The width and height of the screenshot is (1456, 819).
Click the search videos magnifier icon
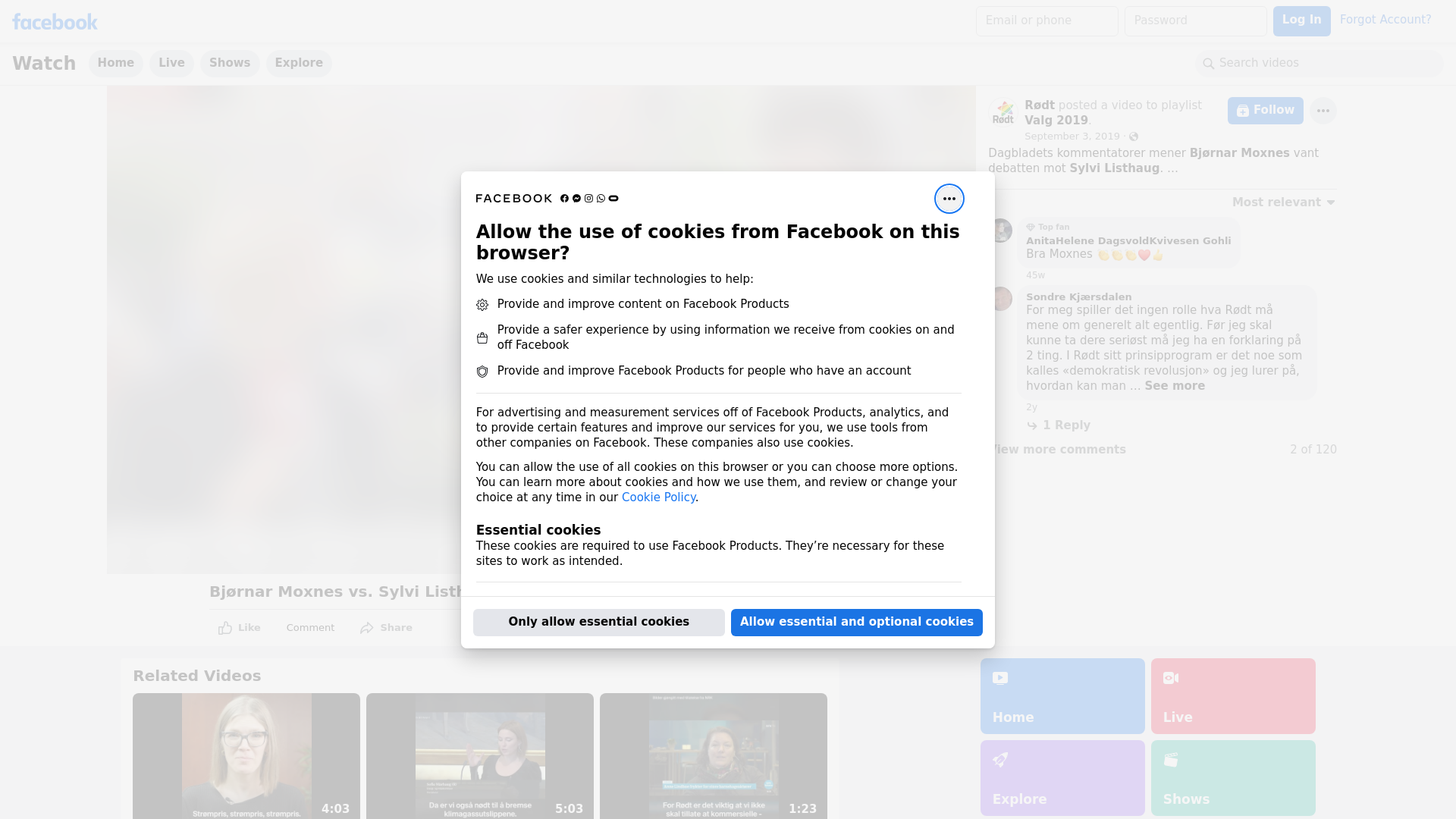1208,64
